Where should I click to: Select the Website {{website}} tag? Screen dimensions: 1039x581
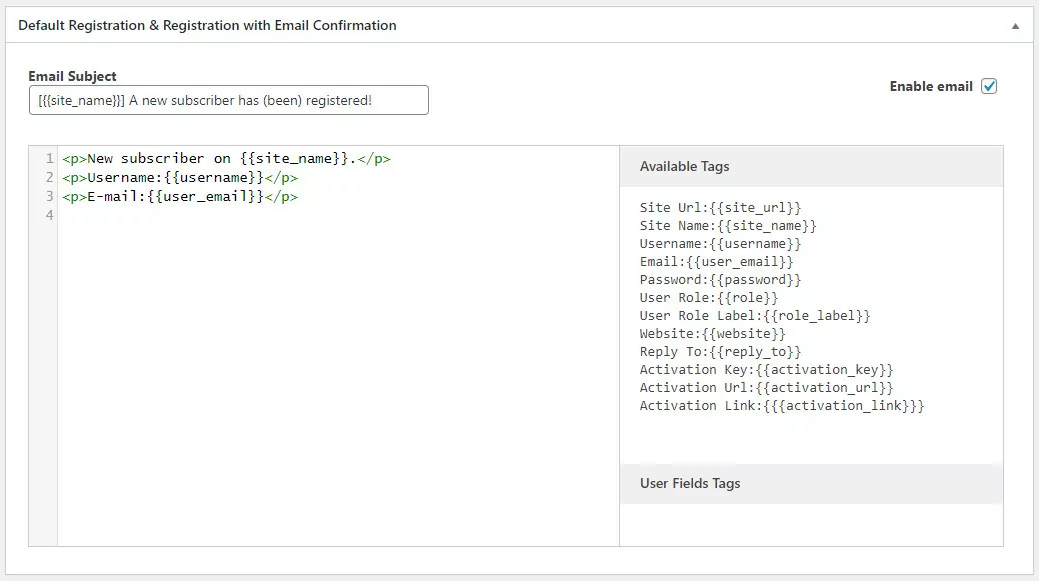(x=712, y=333)
